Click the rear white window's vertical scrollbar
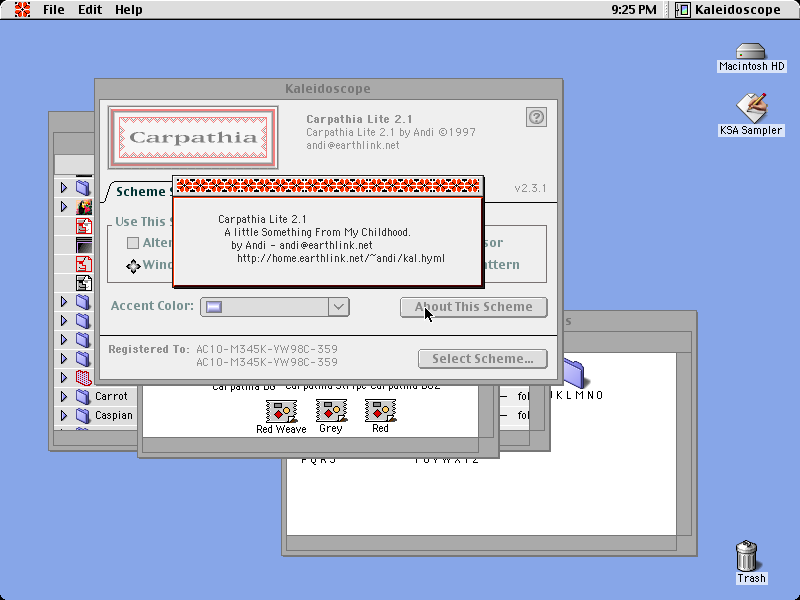The width and height of the screenshot is (800, 600). point(683,444)
